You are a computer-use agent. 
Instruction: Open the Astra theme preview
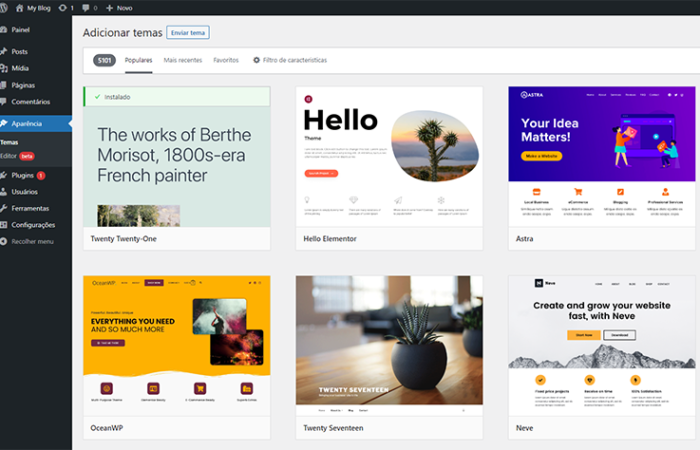click(x=602, y=157)
